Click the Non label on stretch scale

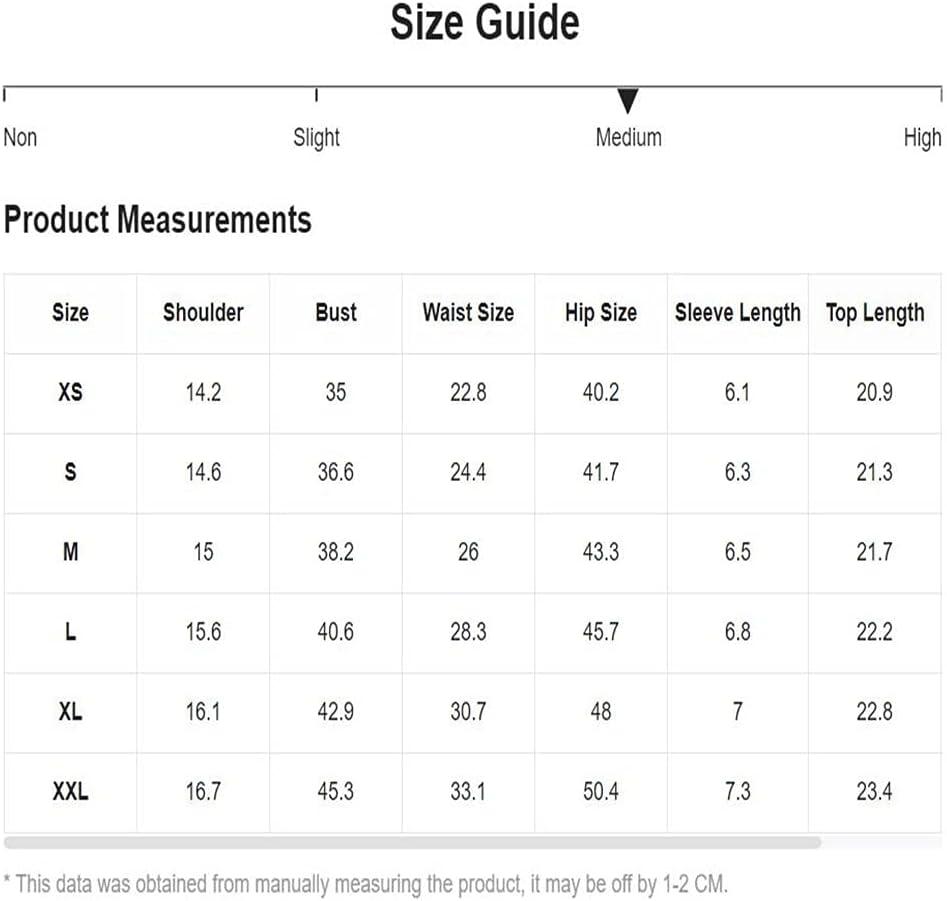coord(21,138)
